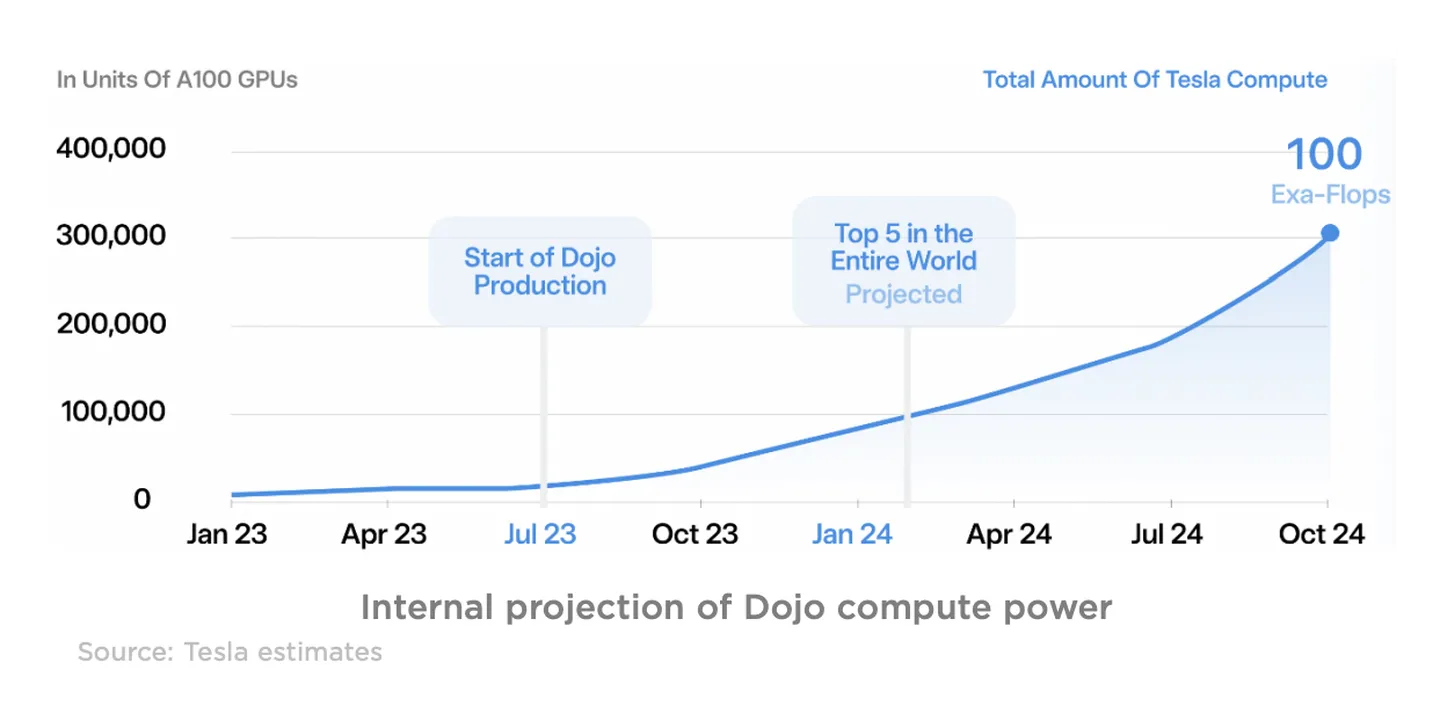The width and height of the screenshot is (1440, 728).
Task: Click the Jan 23 axis label
Action: point(227,534)
